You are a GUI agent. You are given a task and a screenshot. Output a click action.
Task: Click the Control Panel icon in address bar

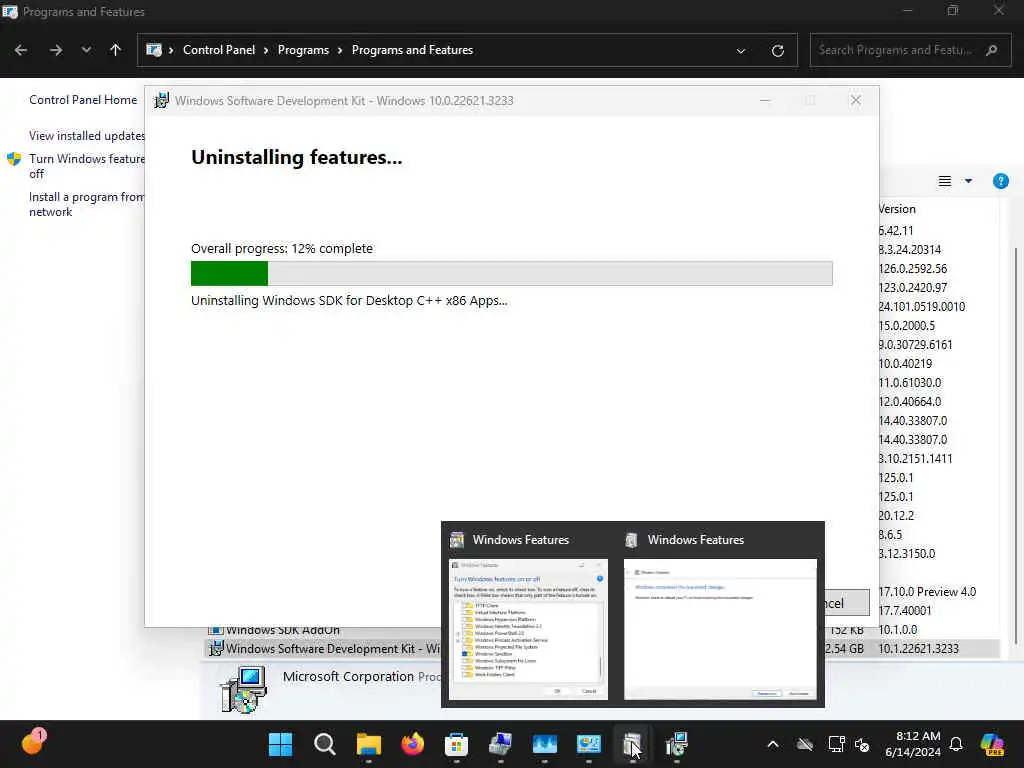[154, 50]
